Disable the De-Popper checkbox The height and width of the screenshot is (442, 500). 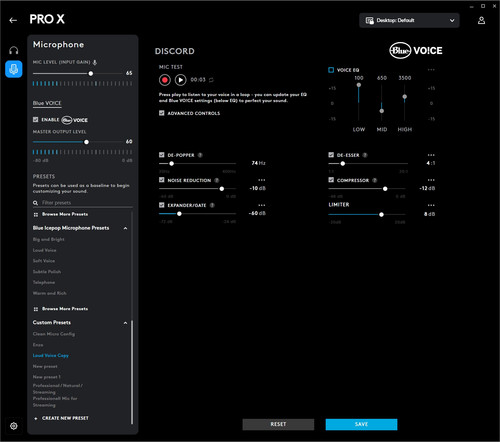(x=162, y=155)
